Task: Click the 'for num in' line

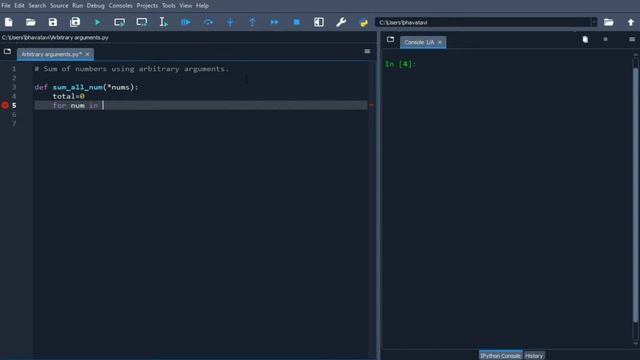Action: tap(76, 105)
